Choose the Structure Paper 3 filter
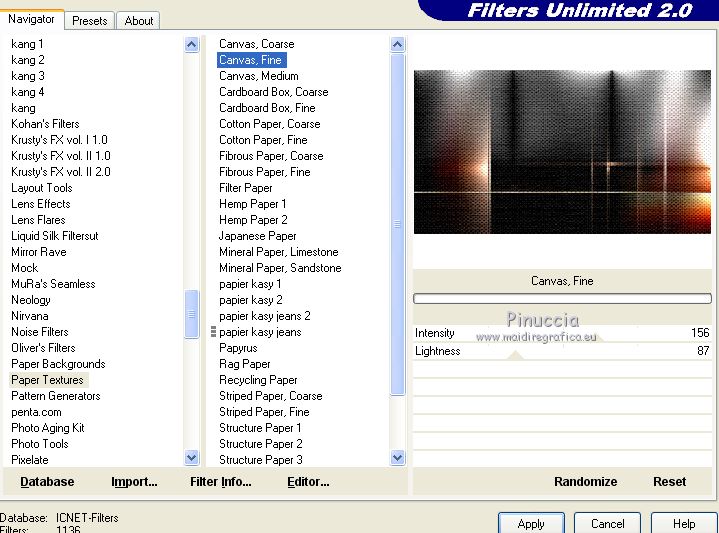 tap(260, 460)
